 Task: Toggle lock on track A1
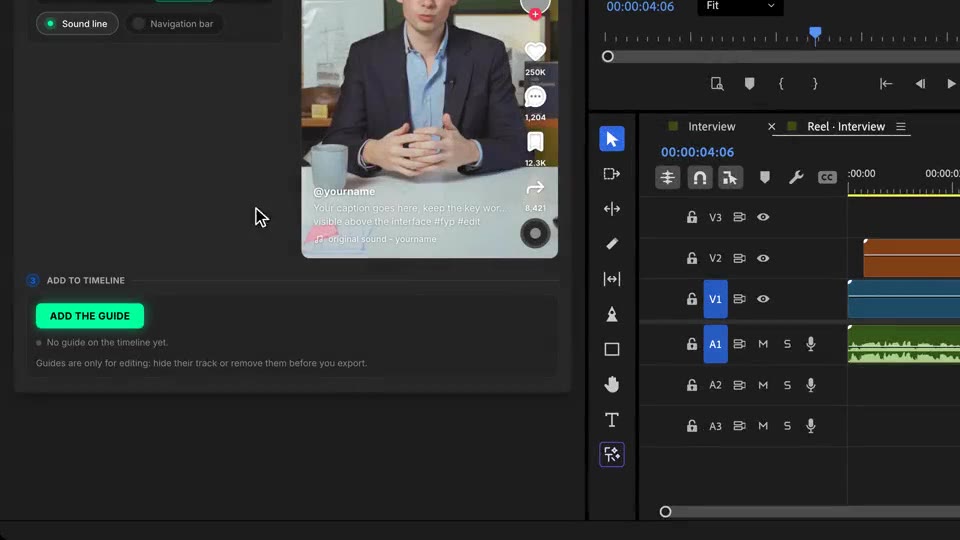tap(692, 344)
